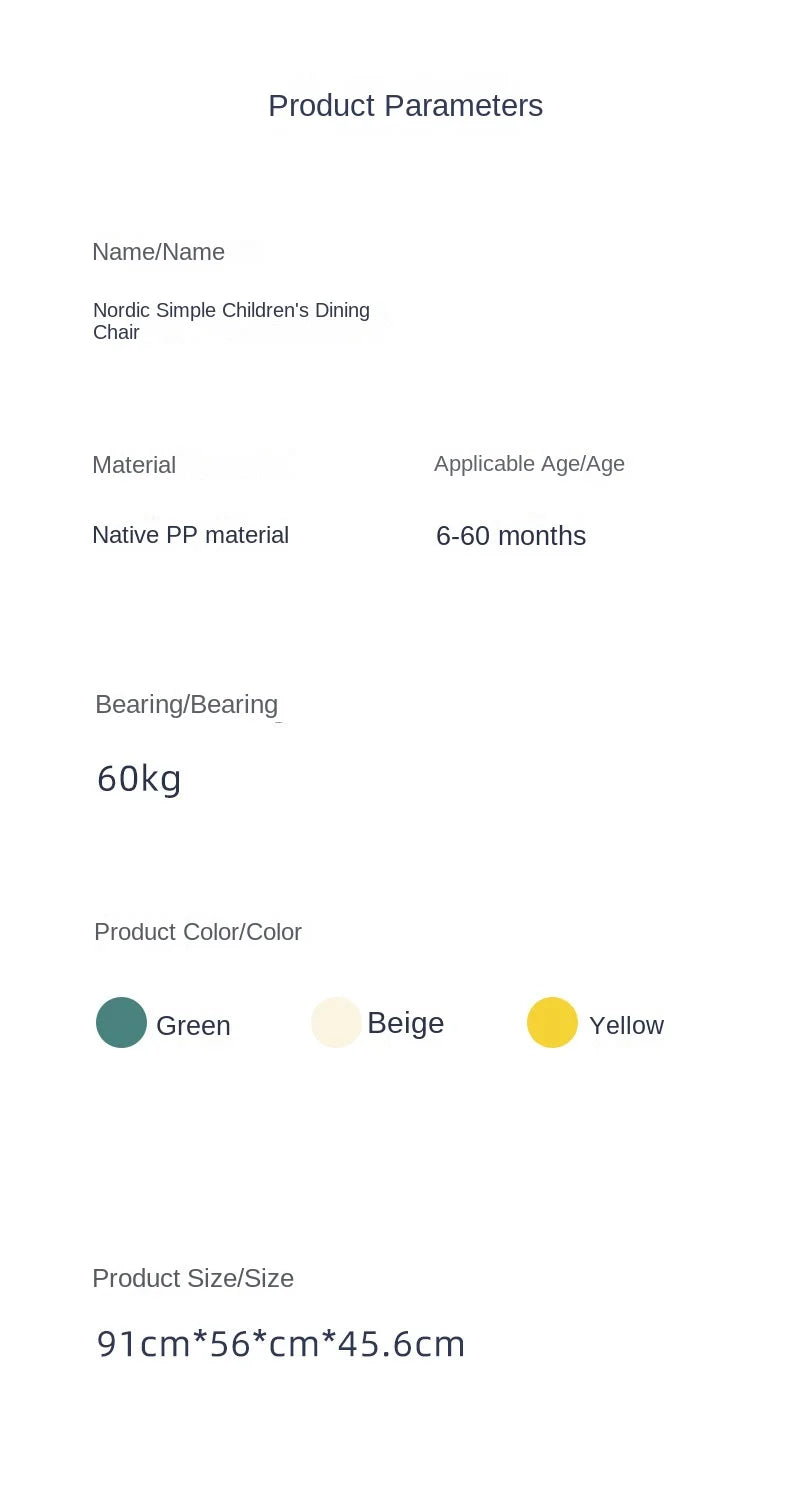This screenshot has width=790, height=1500.
Task: Pick the yellow color swatch
Action: coord(552,1022)
